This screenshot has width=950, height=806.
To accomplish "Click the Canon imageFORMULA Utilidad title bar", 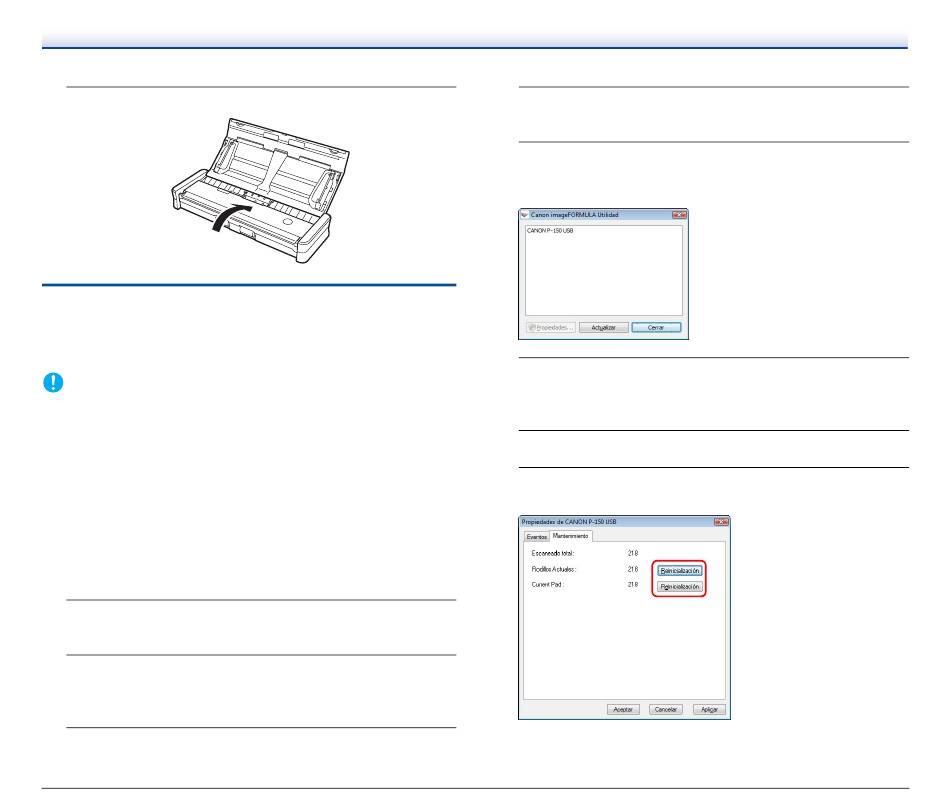I will 603,215.
